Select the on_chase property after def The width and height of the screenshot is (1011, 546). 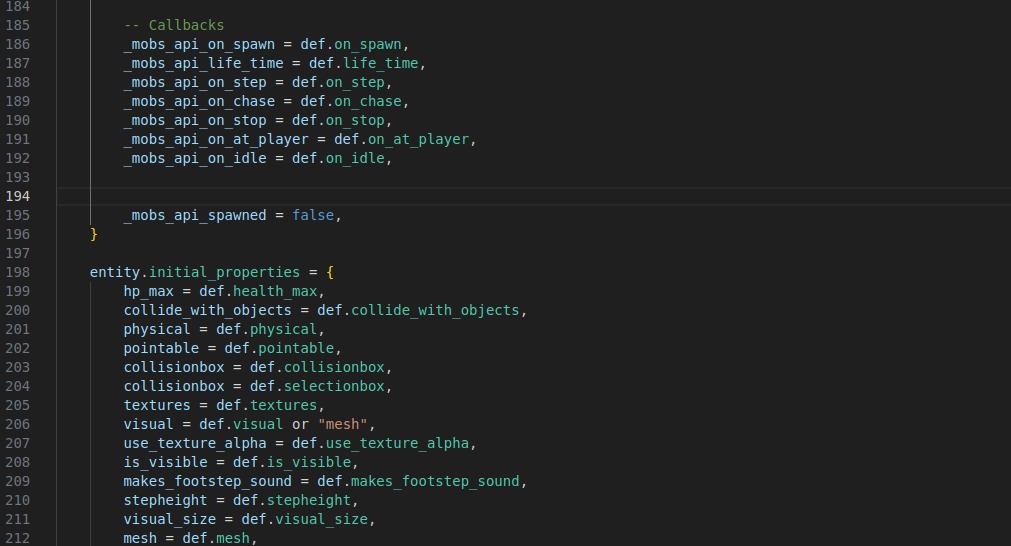[368, 101]
